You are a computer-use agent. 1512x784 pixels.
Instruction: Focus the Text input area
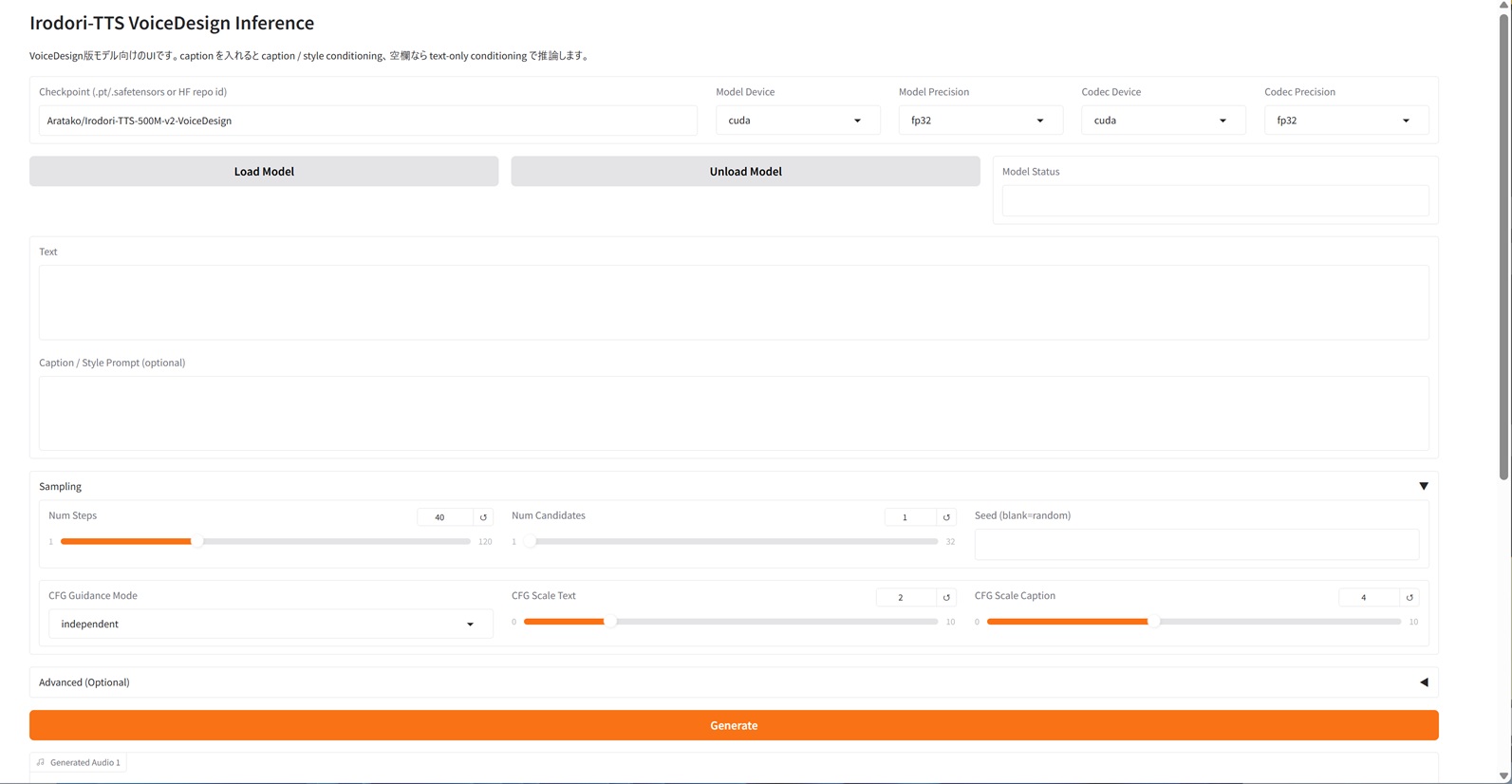734,302
